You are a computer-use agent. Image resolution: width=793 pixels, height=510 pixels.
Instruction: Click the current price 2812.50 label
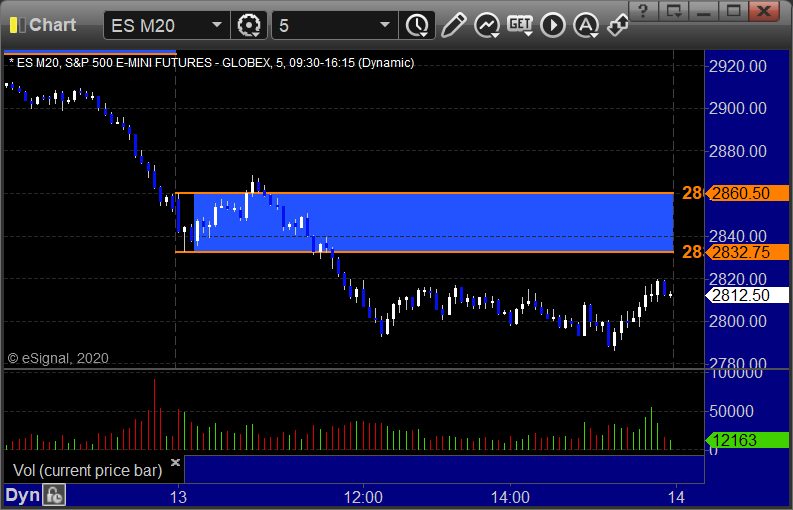[747, 295]
